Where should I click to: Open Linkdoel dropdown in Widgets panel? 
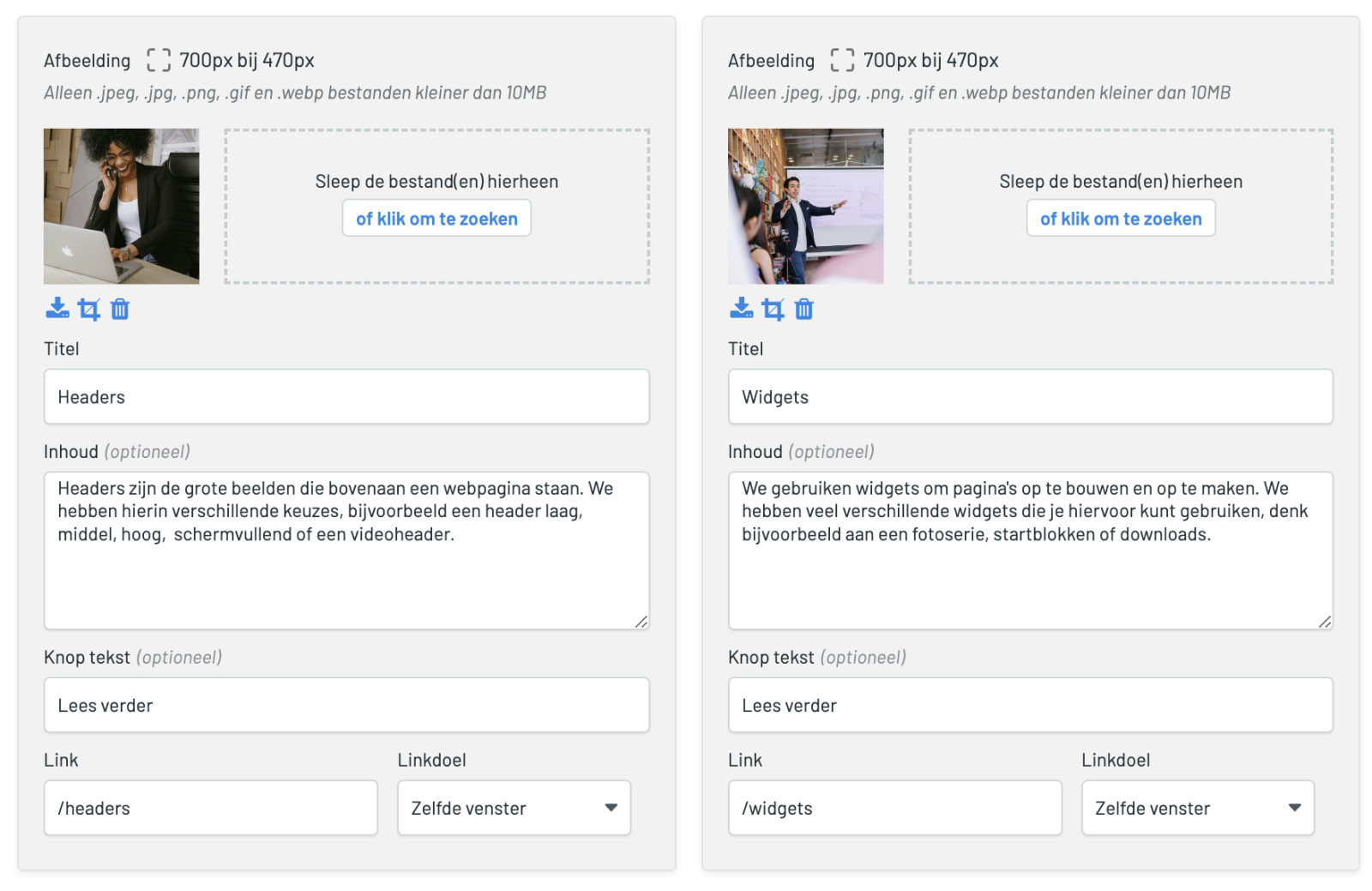[1198, 808]
